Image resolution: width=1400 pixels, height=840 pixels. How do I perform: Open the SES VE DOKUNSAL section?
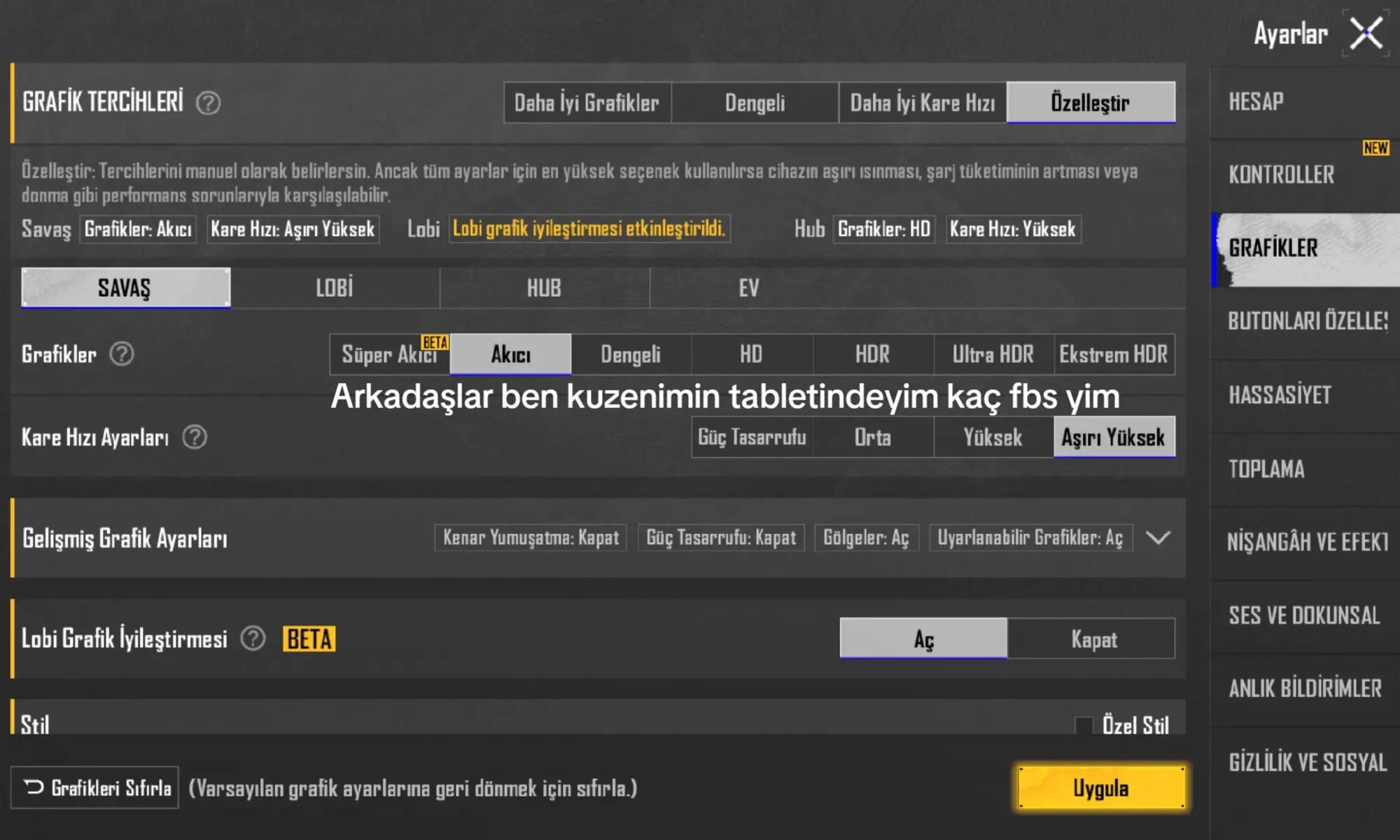pyautogui.click(x=1305, y=616)
